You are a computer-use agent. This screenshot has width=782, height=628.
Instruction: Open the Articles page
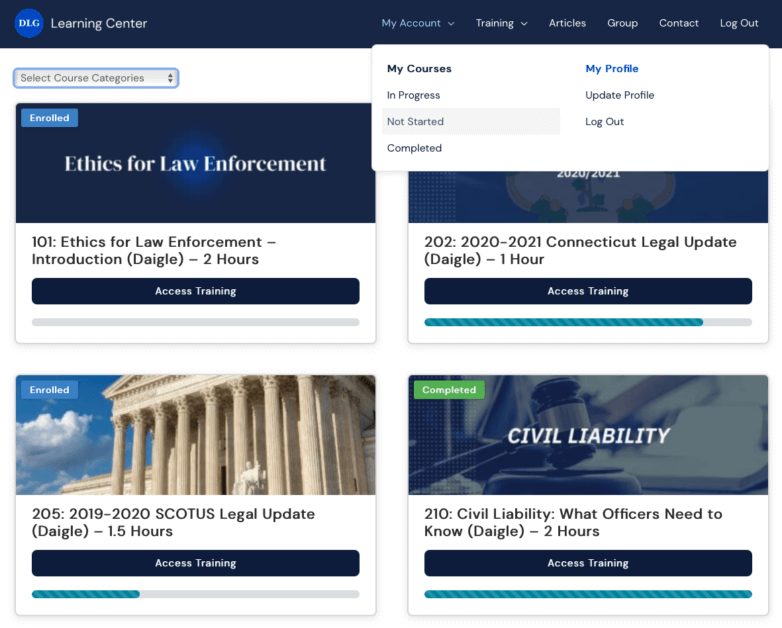(567, 23)
